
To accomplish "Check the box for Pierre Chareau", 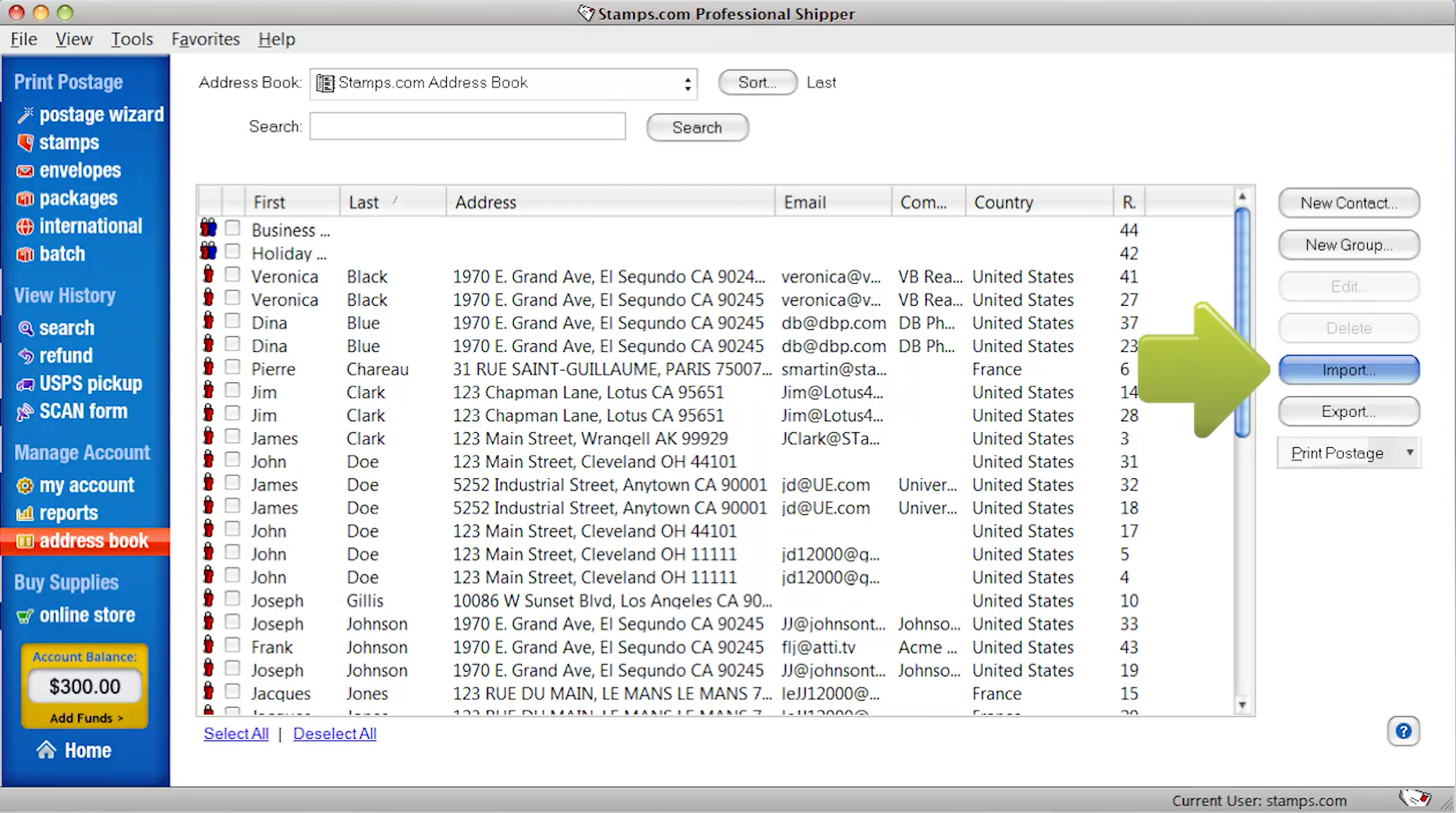I will [232, 367].
